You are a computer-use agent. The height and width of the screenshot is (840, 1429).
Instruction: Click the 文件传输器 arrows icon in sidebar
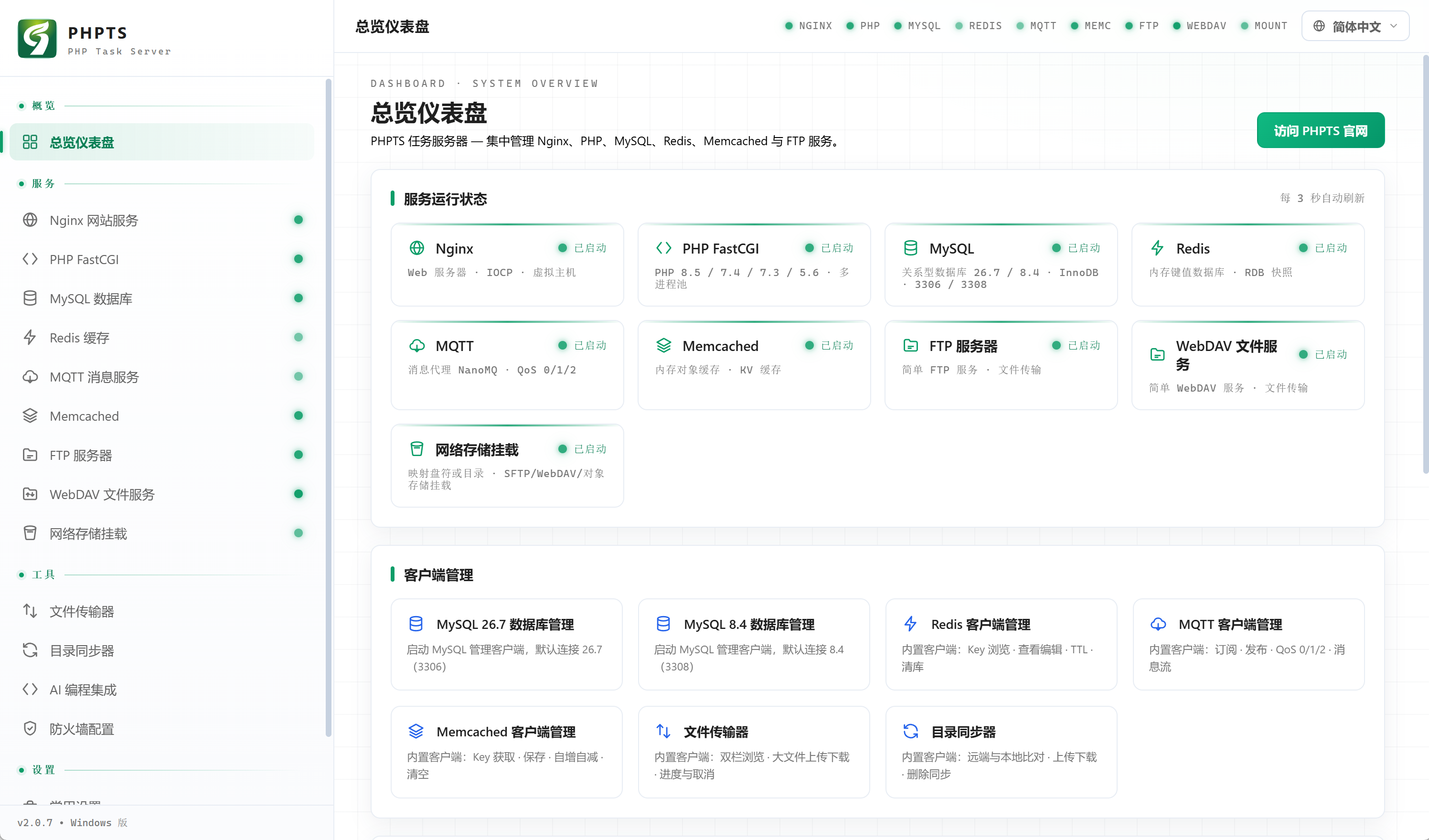(x=30, y=611)
